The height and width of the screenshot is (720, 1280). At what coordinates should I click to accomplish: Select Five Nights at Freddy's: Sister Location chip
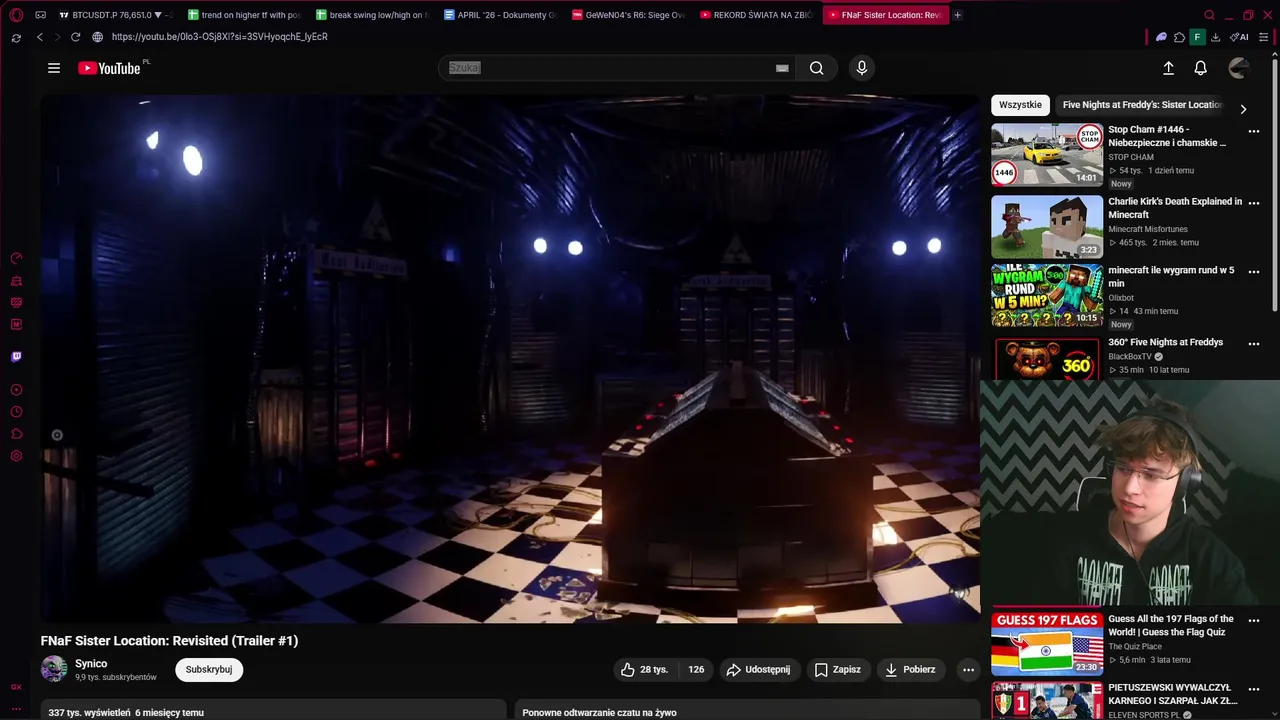pos(1142,105)
